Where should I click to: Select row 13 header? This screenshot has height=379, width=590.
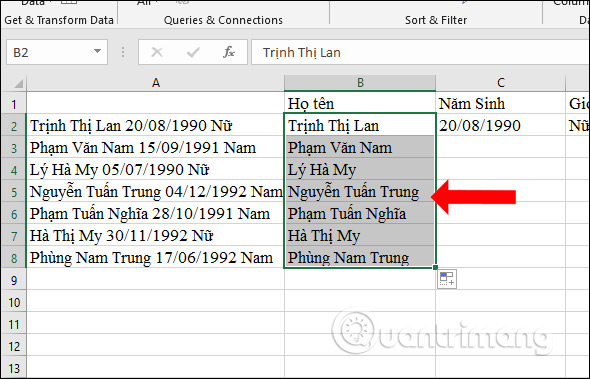click(x=14, y=367)
